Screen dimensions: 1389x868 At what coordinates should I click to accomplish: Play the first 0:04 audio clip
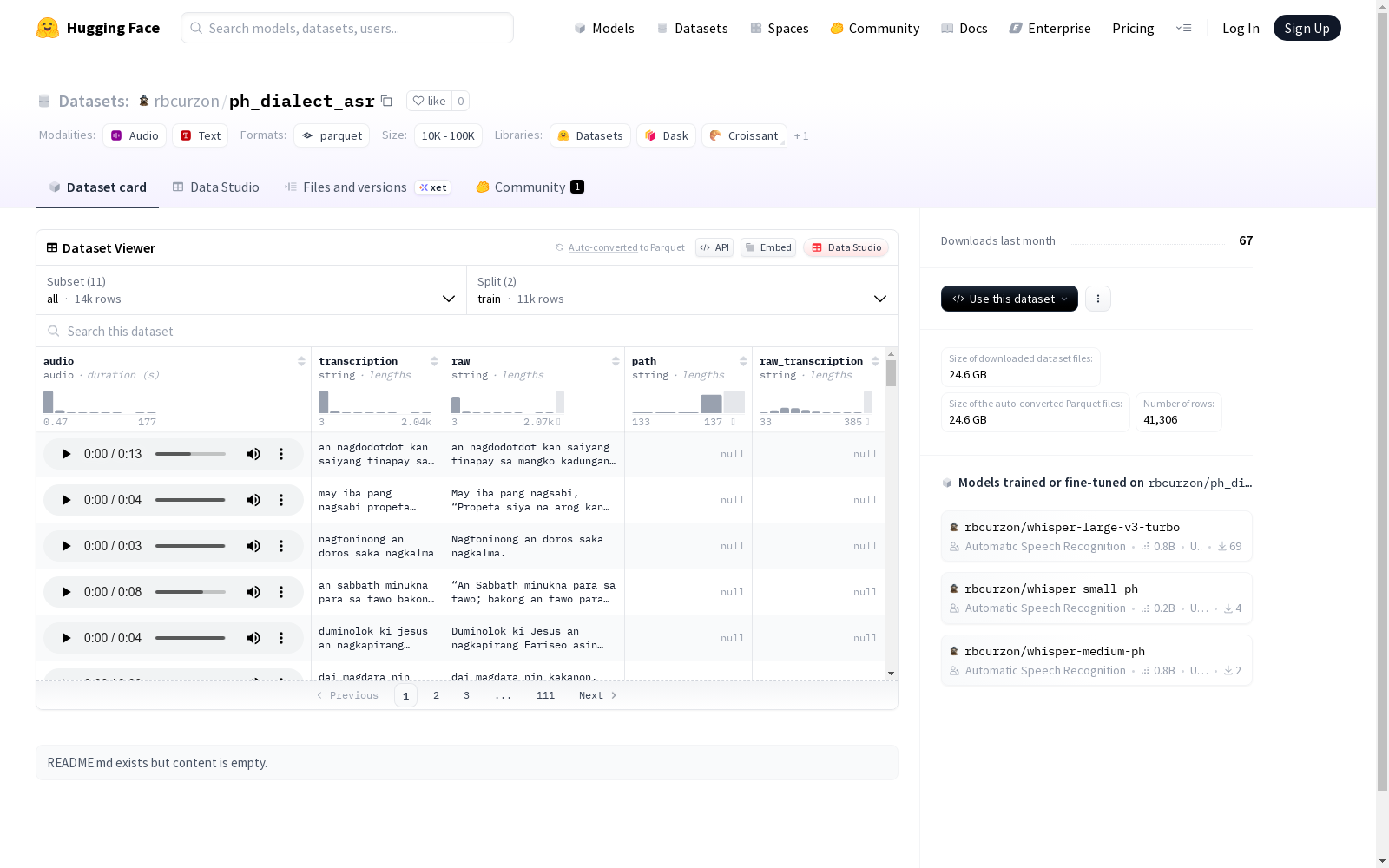coord(66,500)
